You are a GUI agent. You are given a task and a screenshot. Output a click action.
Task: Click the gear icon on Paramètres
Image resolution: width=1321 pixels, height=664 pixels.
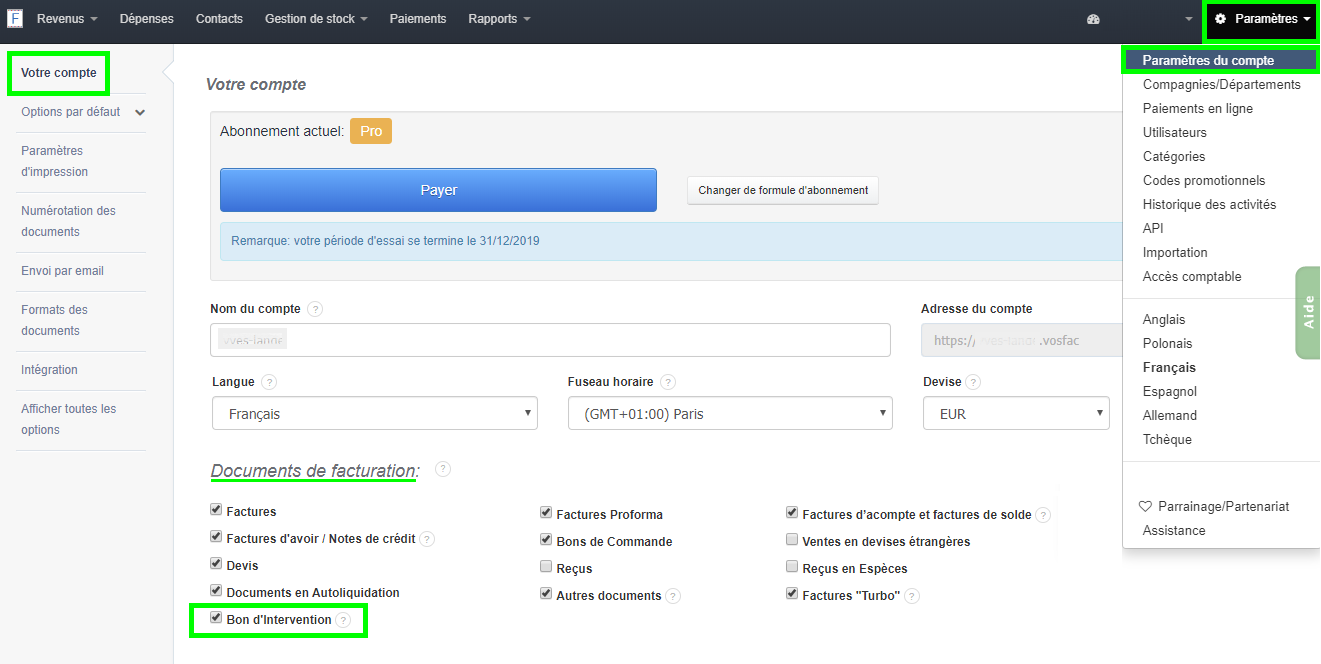(x=1220, y=20)
